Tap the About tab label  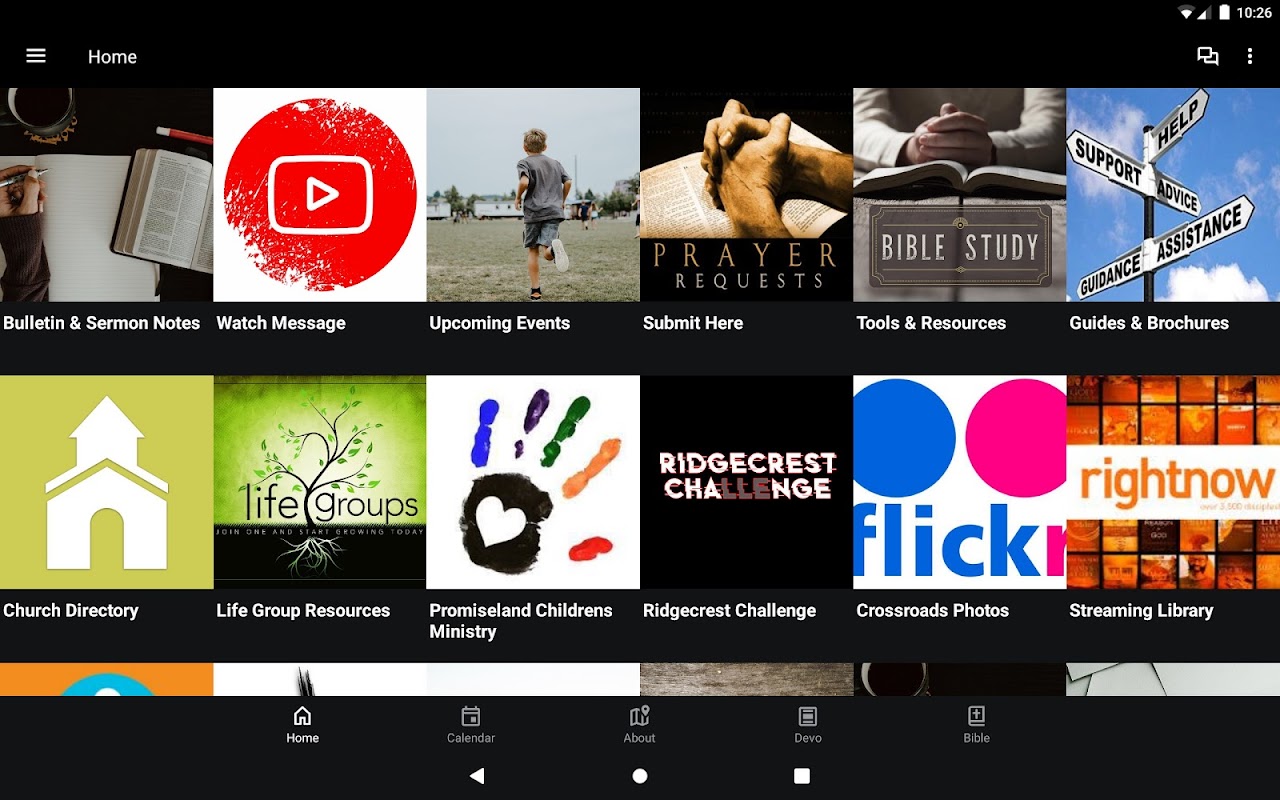coord(639,738)
